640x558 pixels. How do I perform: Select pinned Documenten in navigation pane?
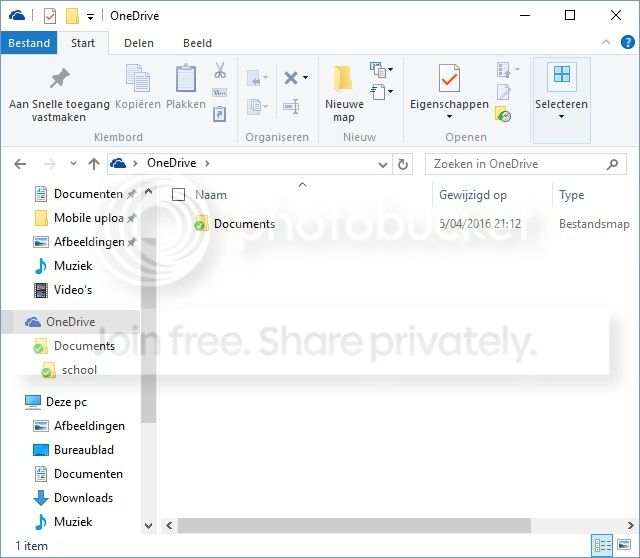(88, 194)
